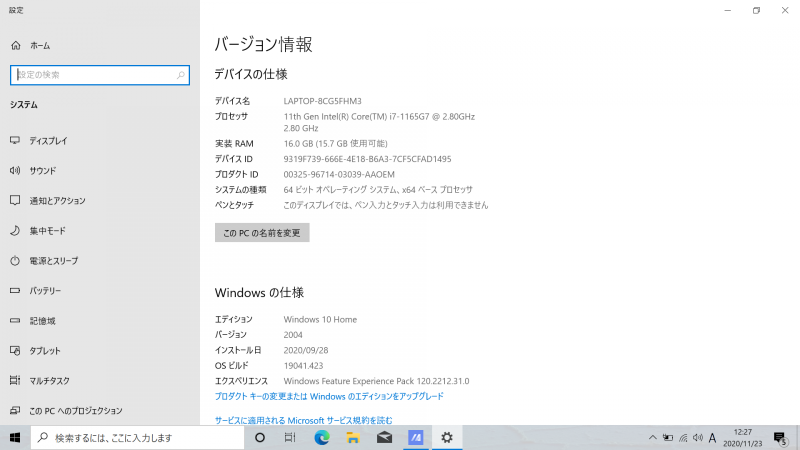This screenshot has width=800, height=450.
Task: Open サウンド settings
Action: (x=33, y=170)
